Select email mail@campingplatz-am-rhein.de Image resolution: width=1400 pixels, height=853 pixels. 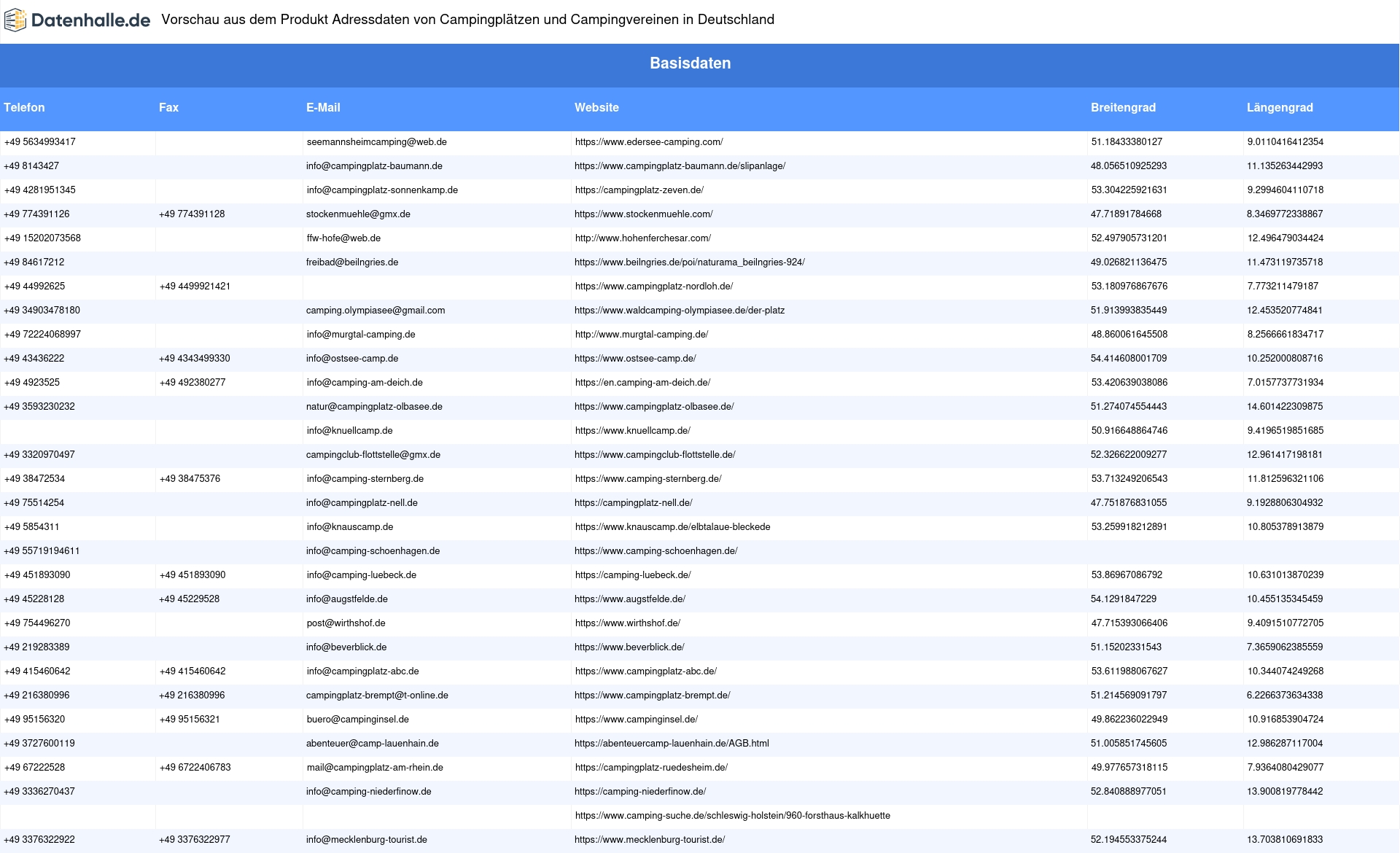[375, 768]
